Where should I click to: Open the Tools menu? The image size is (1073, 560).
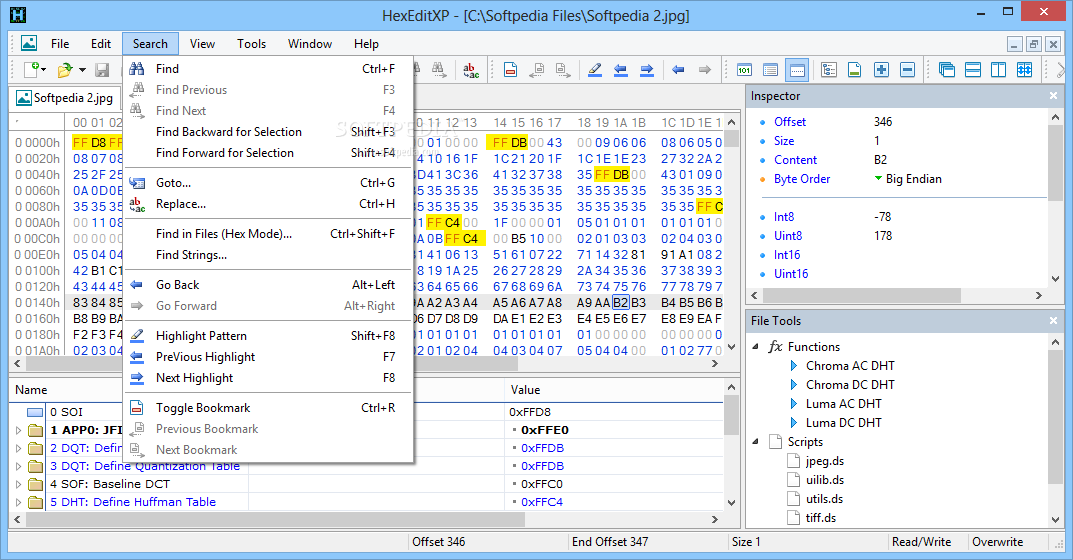[x=251, y=44]
